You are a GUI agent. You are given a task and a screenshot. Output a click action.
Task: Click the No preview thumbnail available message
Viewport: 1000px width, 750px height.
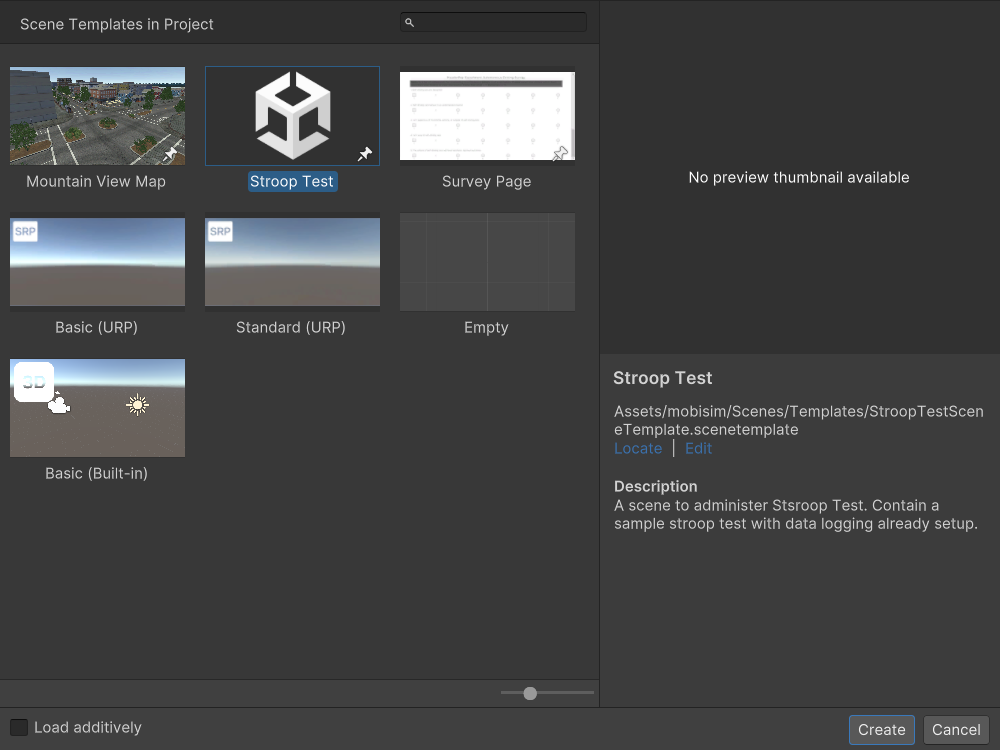tap(799, 177)
